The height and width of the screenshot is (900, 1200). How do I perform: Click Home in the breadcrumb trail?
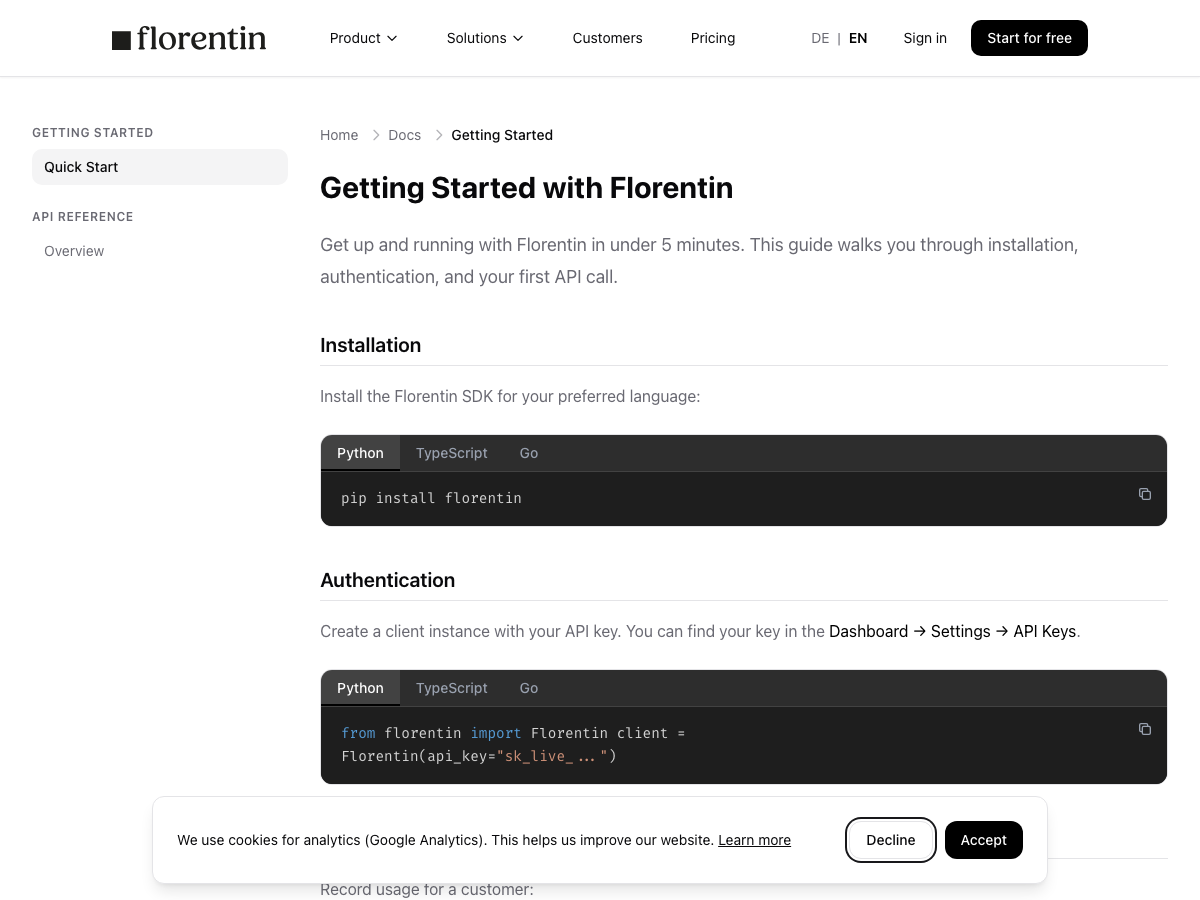(x=339, y=135)
